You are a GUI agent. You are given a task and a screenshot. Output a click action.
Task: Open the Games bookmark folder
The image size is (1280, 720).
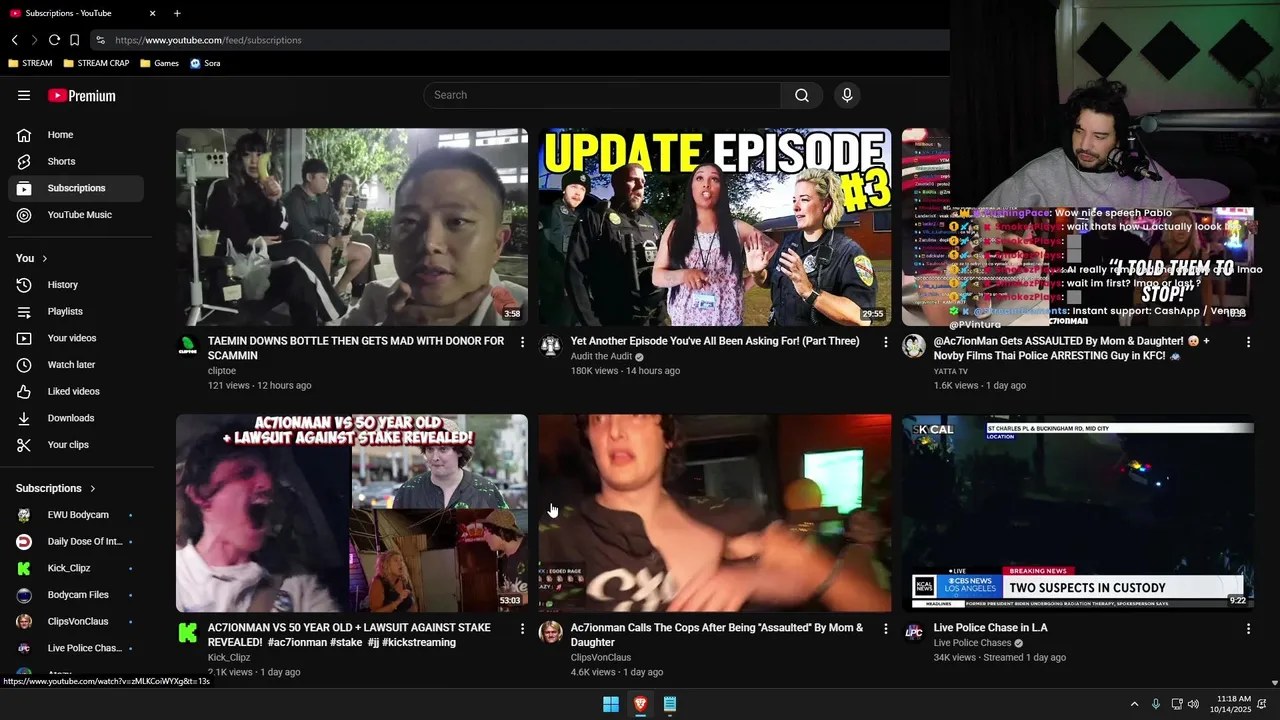[160, 63]
